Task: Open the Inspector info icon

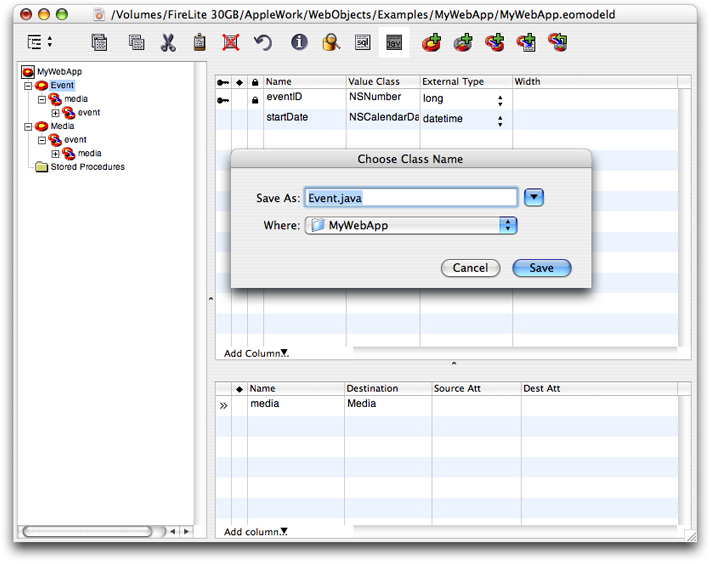Action: click(x=299, y=42)
